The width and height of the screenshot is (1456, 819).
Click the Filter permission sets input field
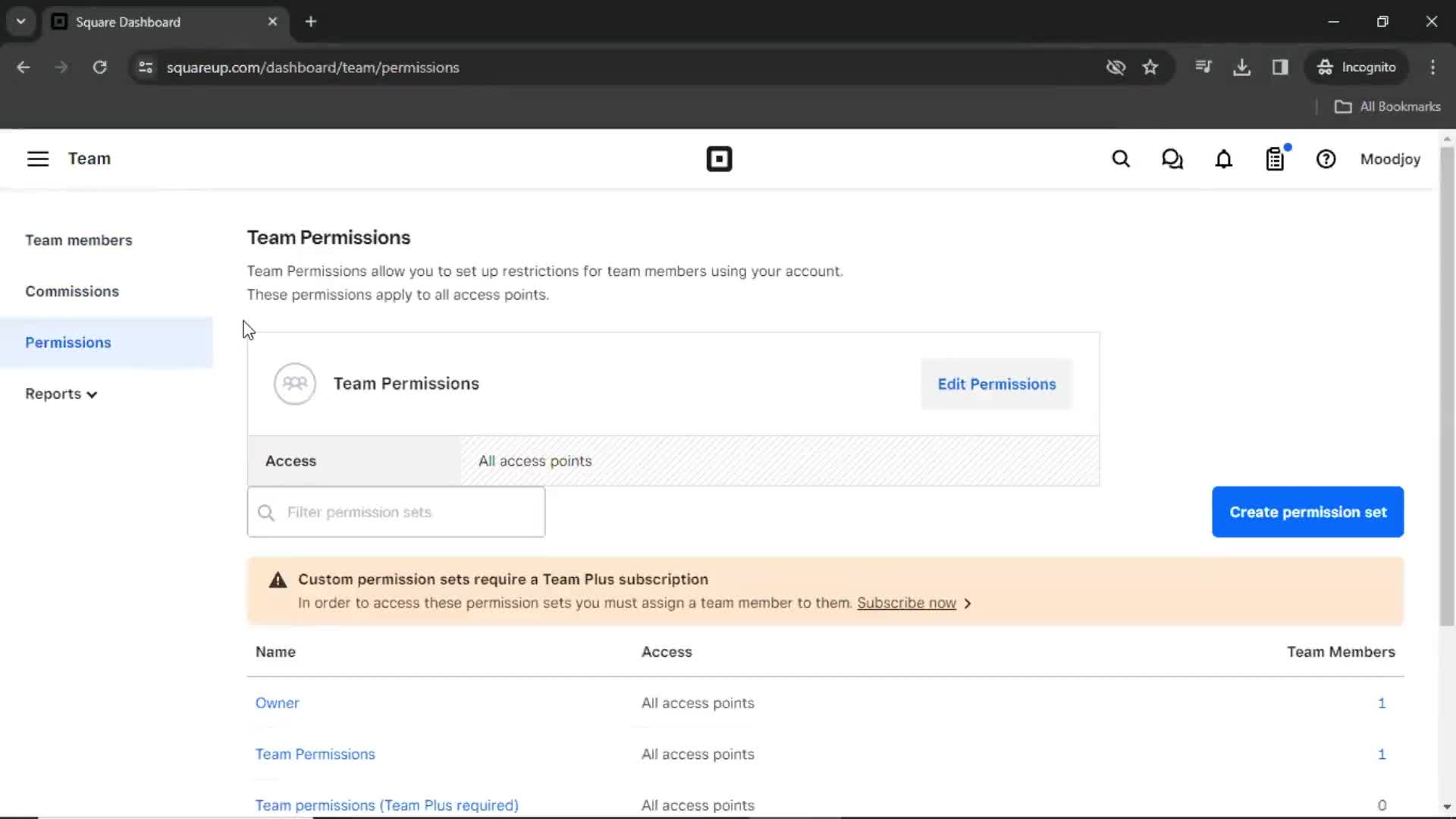(x=396, y=512)
